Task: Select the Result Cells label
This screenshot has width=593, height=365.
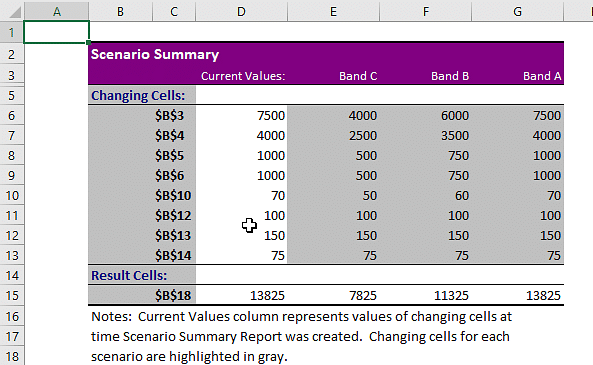Action: tap(129, 275)
